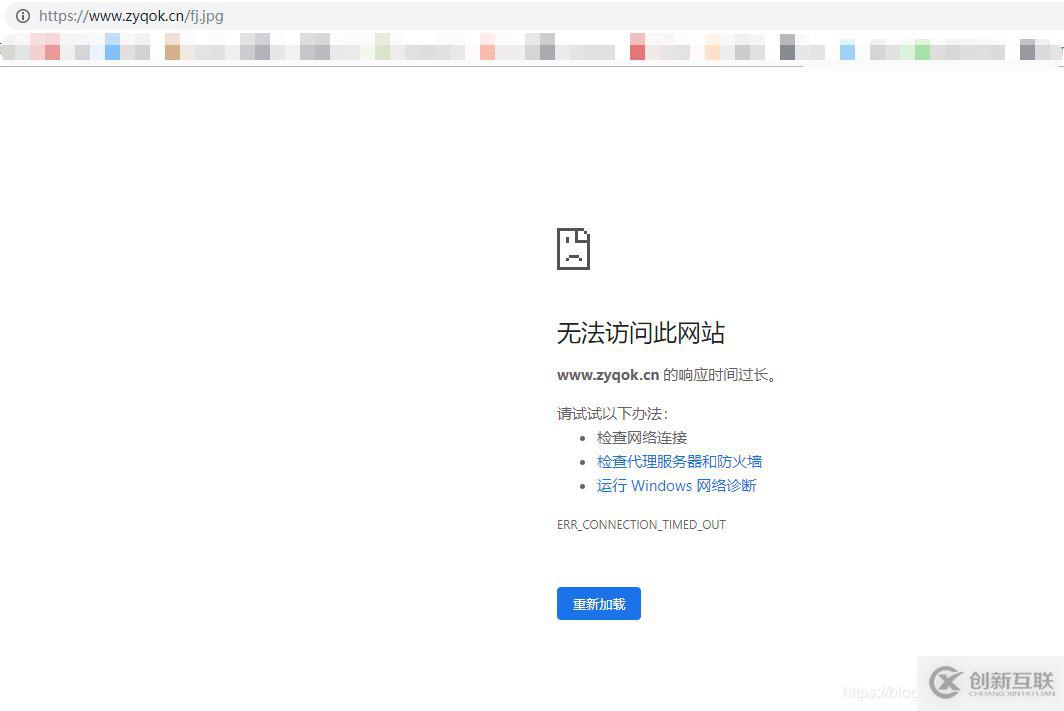This screenshot has width=1064, height=711.
Task: Click the 无法访问此网站 heading
Action: pos(640,333)
